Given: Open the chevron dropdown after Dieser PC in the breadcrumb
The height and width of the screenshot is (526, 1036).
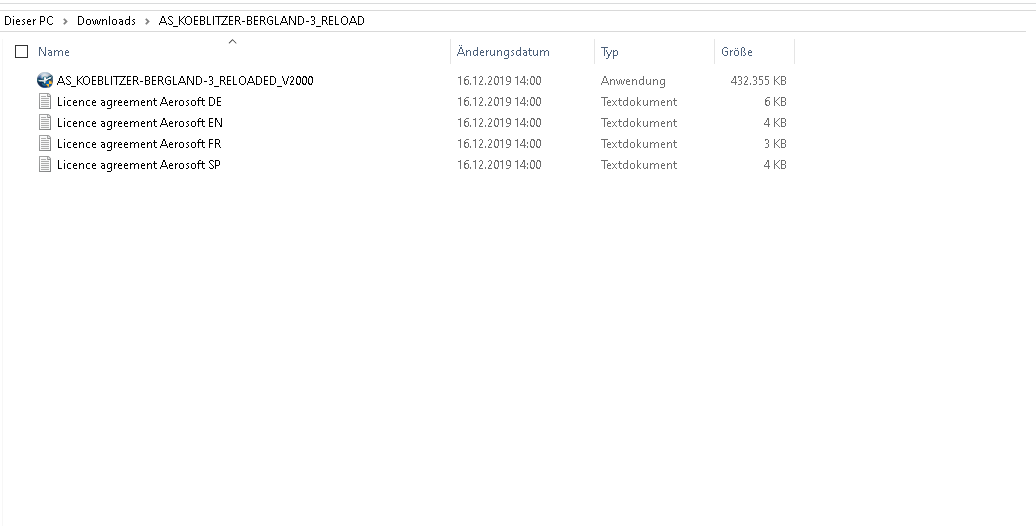Looking at the screenshot, I should pos(65,21).
